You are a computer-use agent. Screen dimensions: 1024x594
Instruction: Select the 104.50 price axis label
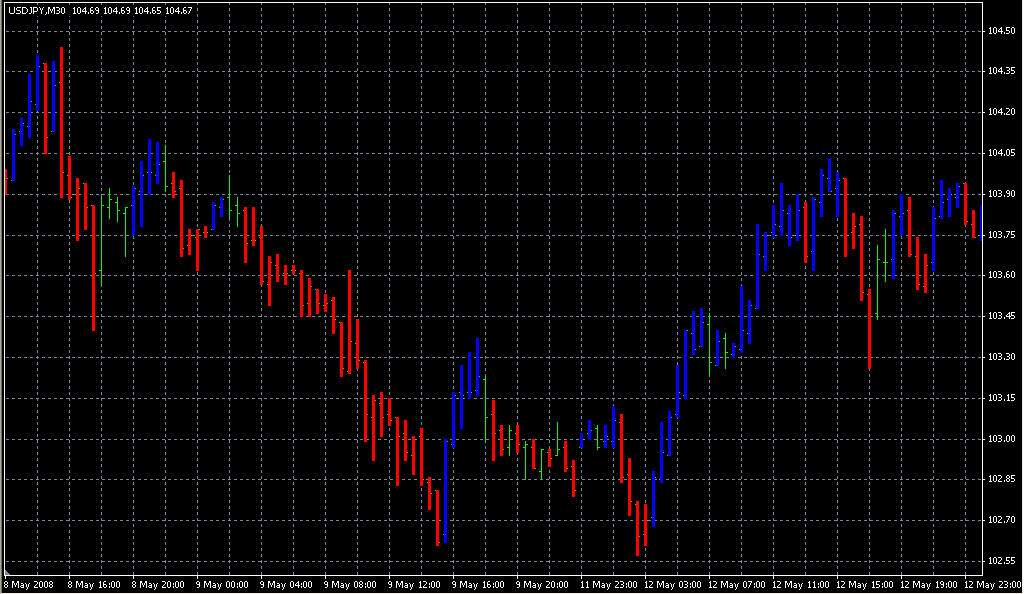[x=1001, y=31]
